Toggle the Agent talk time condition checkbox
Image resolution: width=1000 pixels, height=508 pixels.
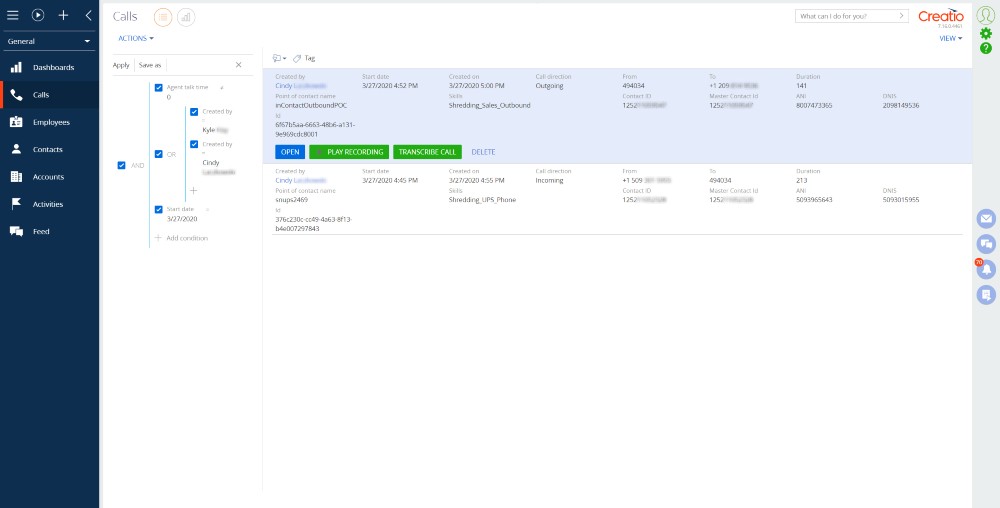(159, 87)
